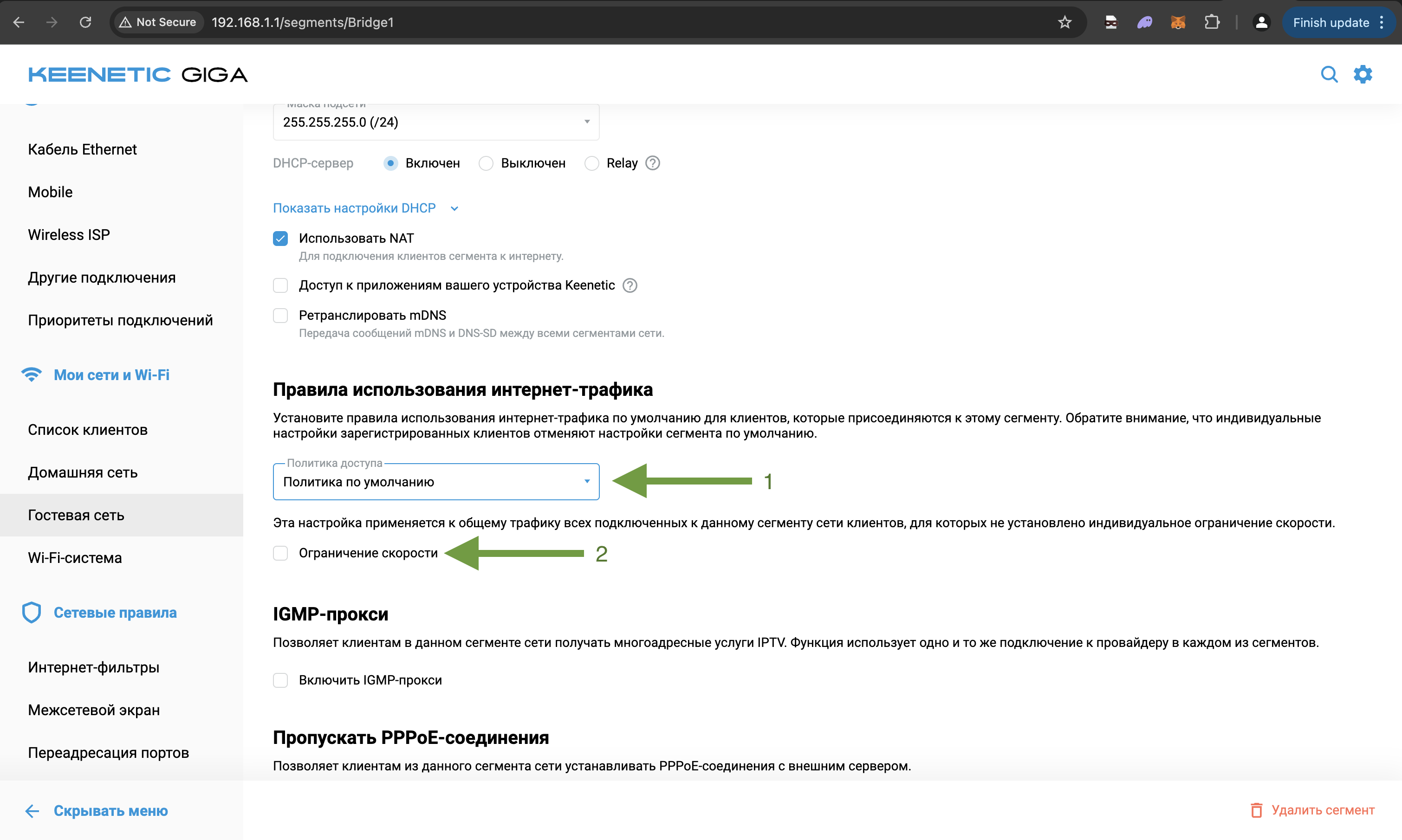Click Скрывать меню to collapse sidebar

click(110, 811)
